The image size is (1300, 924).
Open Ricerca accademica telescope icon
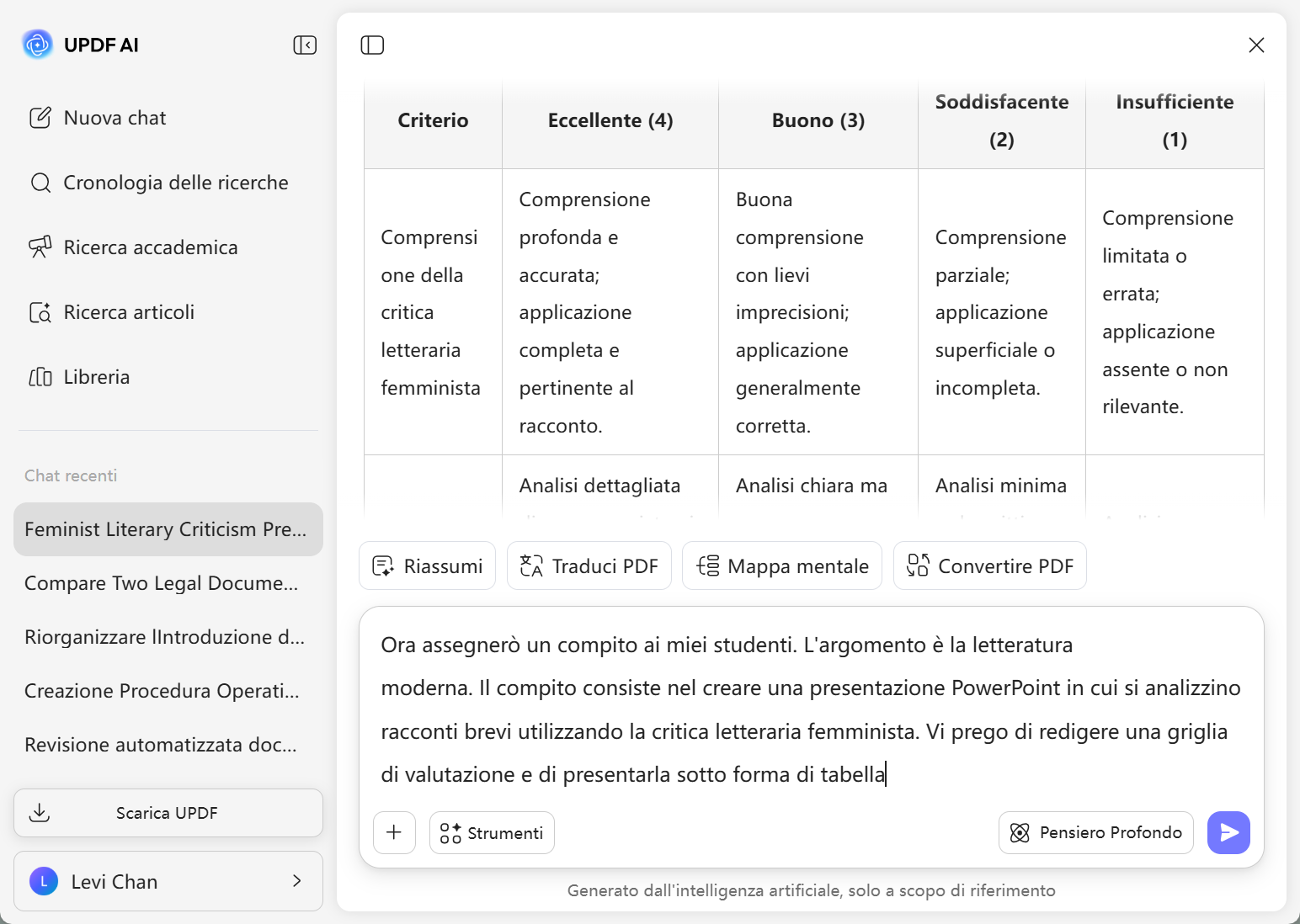[40, 247]
